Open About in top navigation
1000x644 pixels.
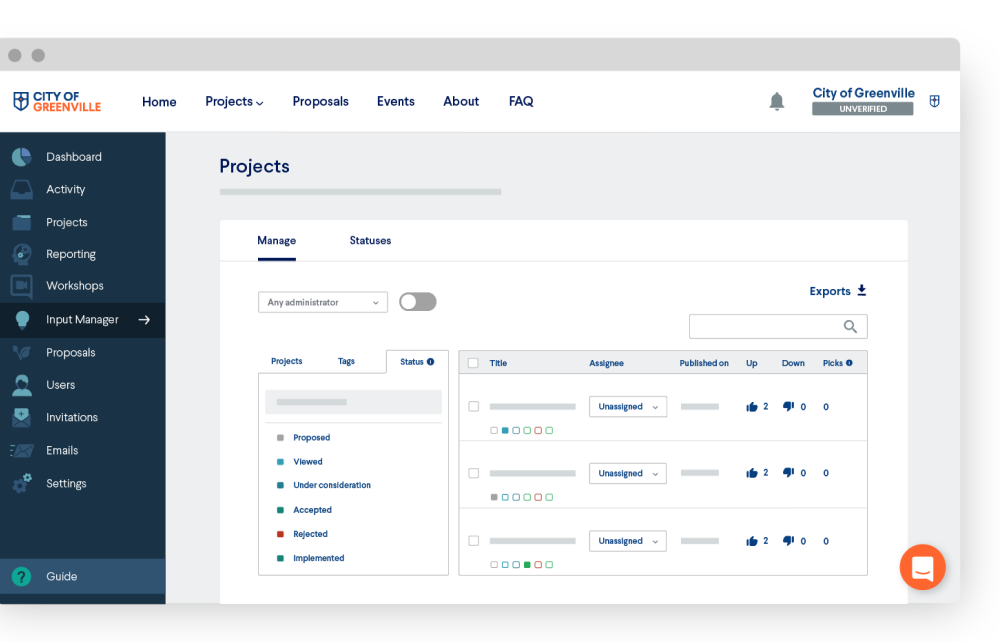[460, 101]
